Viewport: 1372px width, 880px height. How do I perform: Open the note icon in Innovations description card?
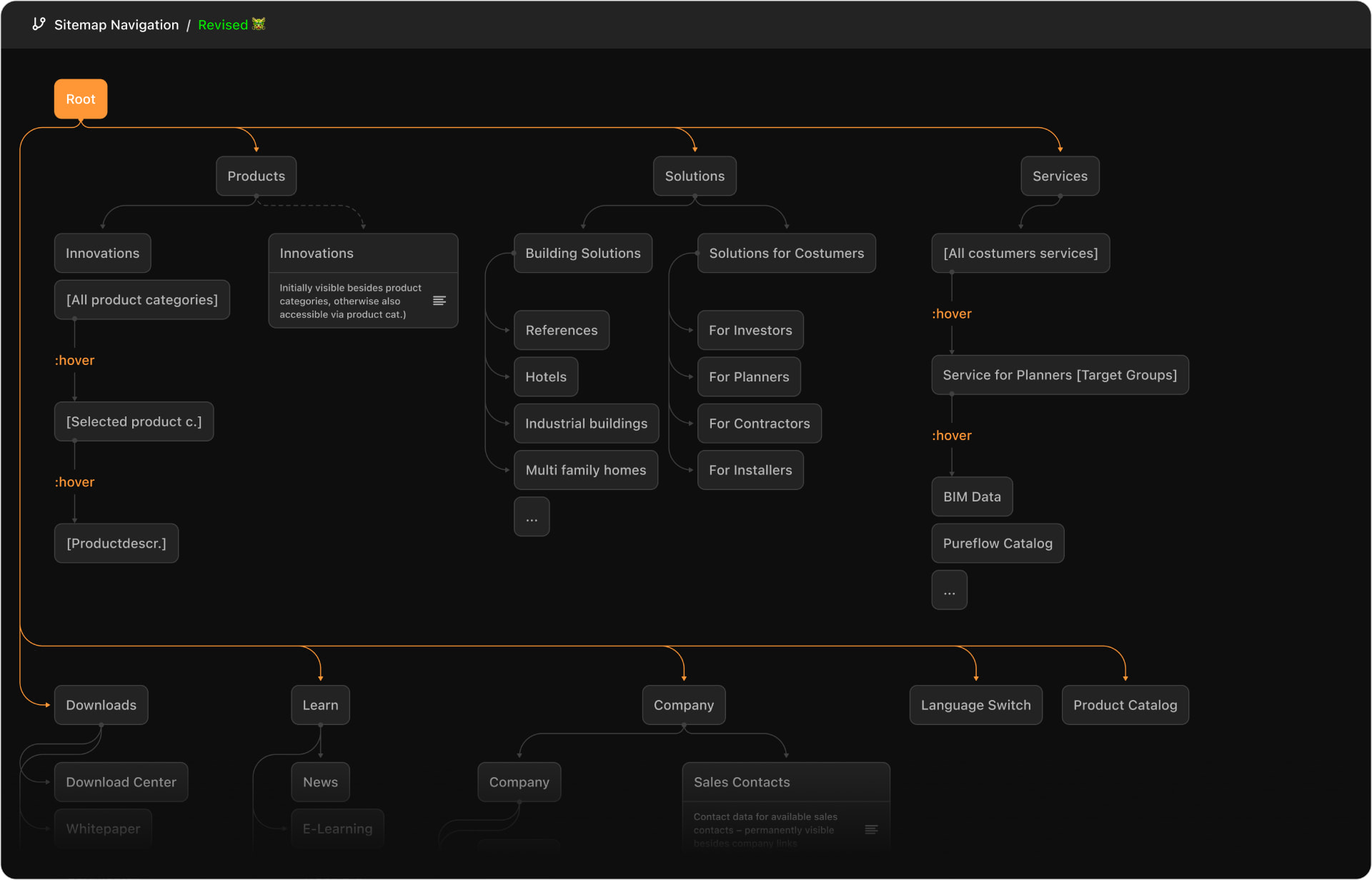point(439,301)
